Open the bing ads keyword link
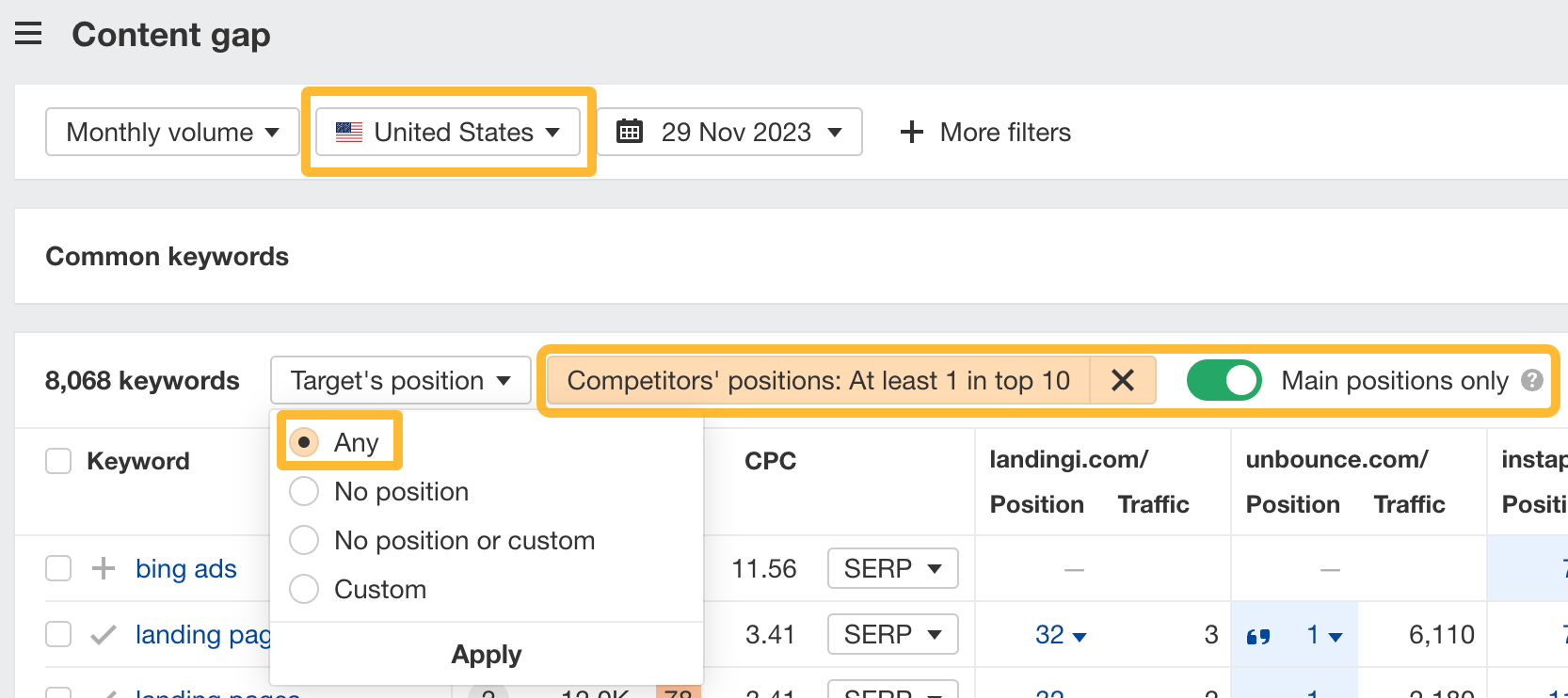 [186, 568]
